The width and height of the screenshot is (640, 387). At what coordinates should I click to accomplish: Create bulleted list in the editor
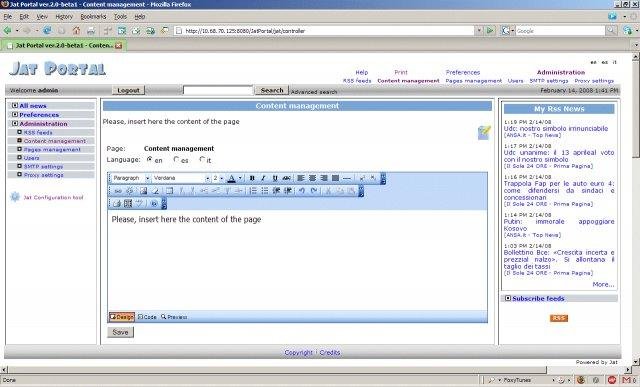[x=264, y=191]
